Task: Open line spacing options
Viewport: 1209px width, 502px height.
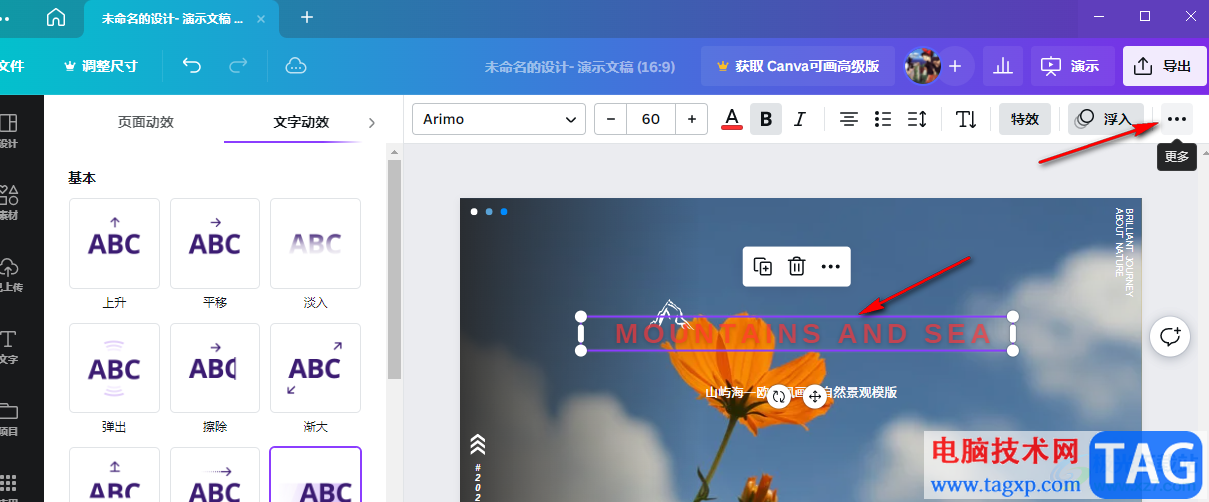Action: coord(916,119)
